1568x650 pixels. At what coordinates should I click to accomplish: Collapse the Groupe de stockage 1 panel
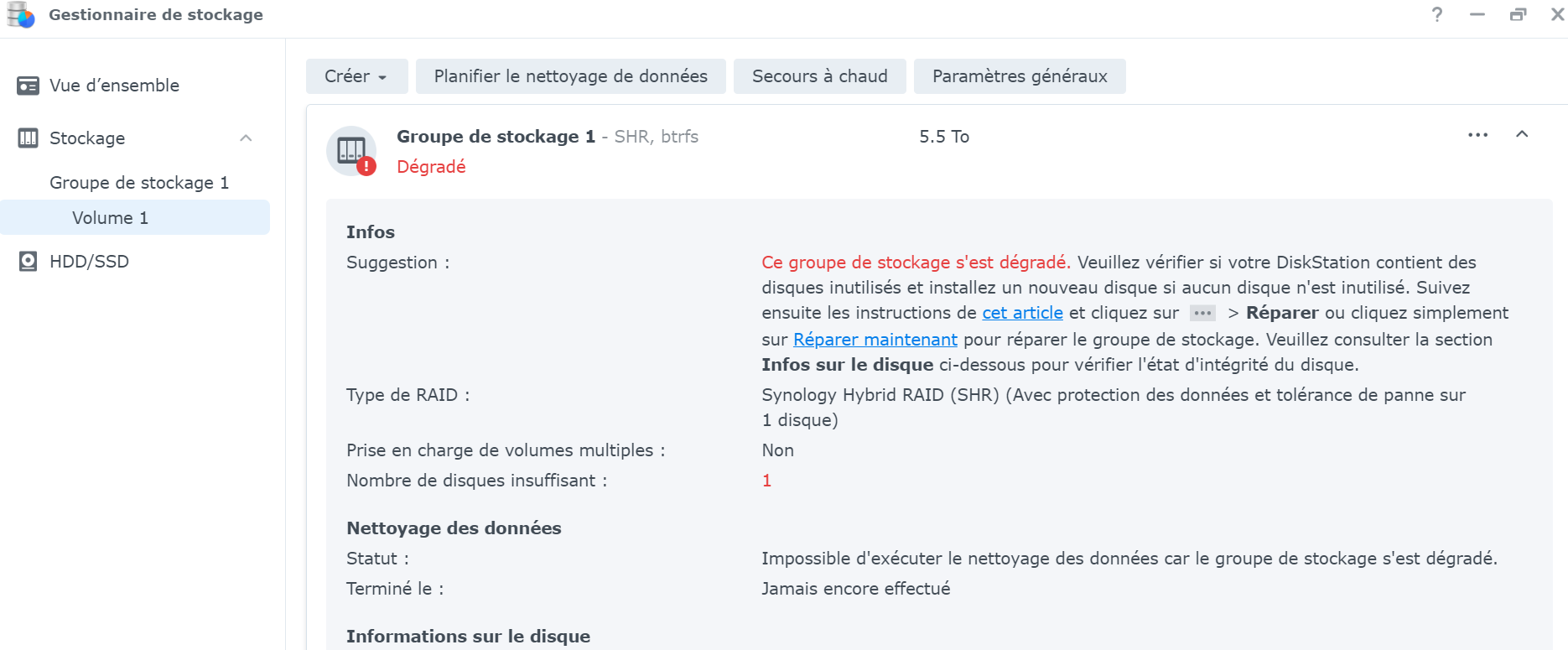(1522, 134)
